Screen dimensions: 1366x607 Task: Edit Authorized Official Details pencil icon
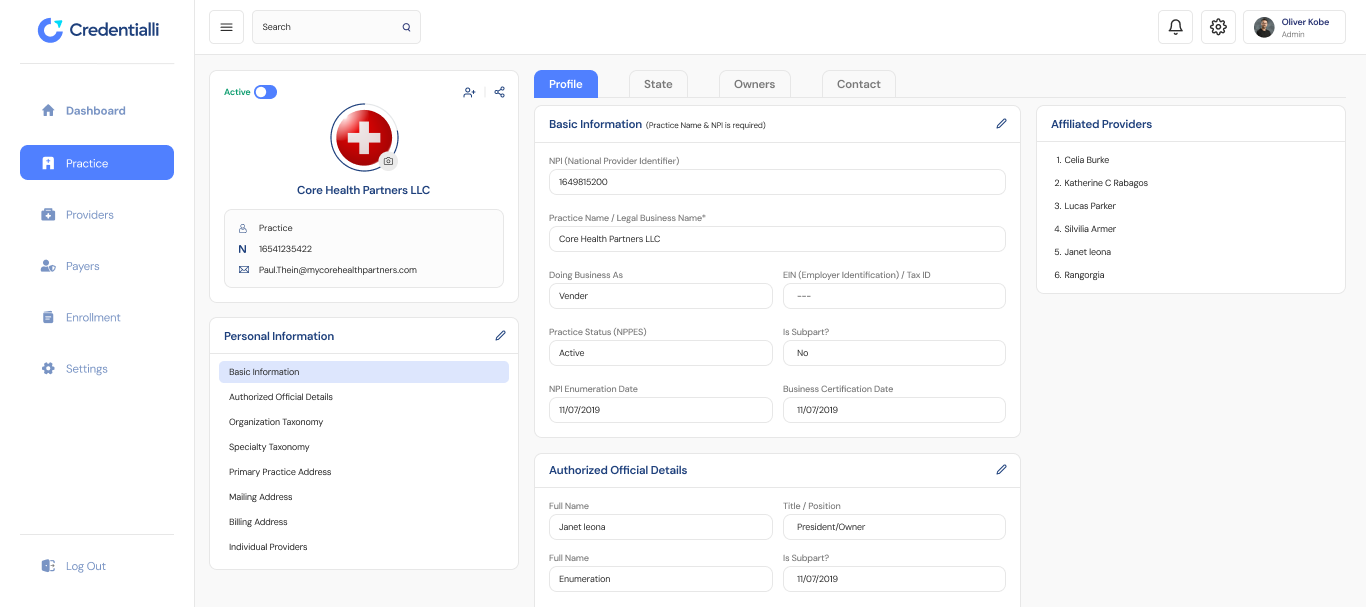coord(1001,470)
